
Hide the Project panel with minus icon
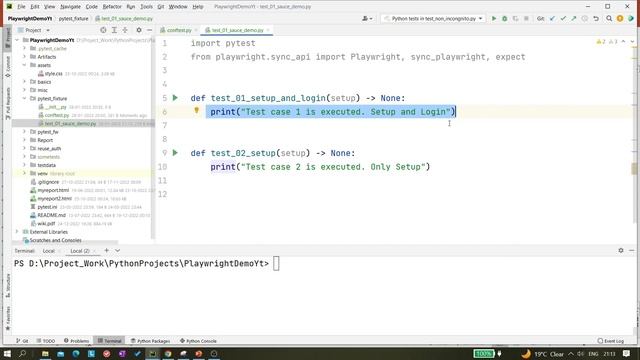149,30
